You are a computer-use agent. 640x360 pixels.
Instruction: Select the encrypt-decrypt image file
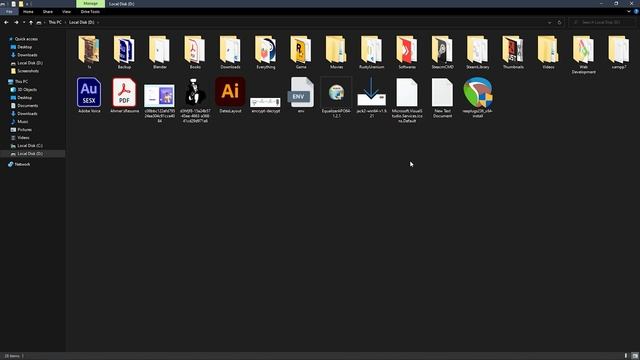click(x=266, y=104)
